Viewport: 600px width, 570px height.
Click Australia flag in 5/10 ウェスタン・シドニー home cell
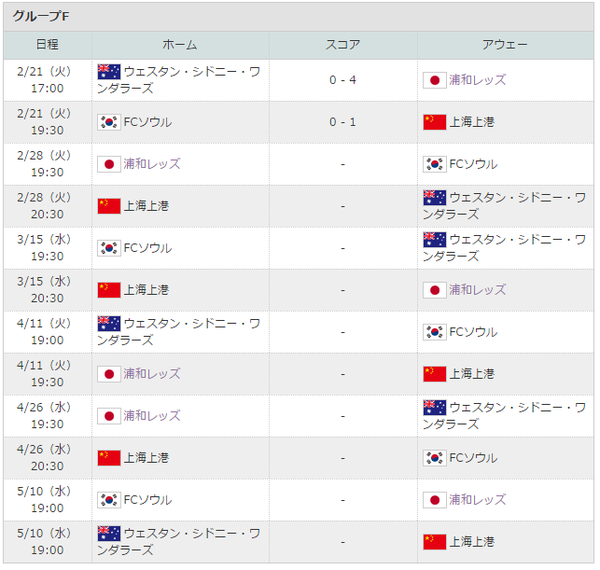pyautogui.click(x=109, y=533)
